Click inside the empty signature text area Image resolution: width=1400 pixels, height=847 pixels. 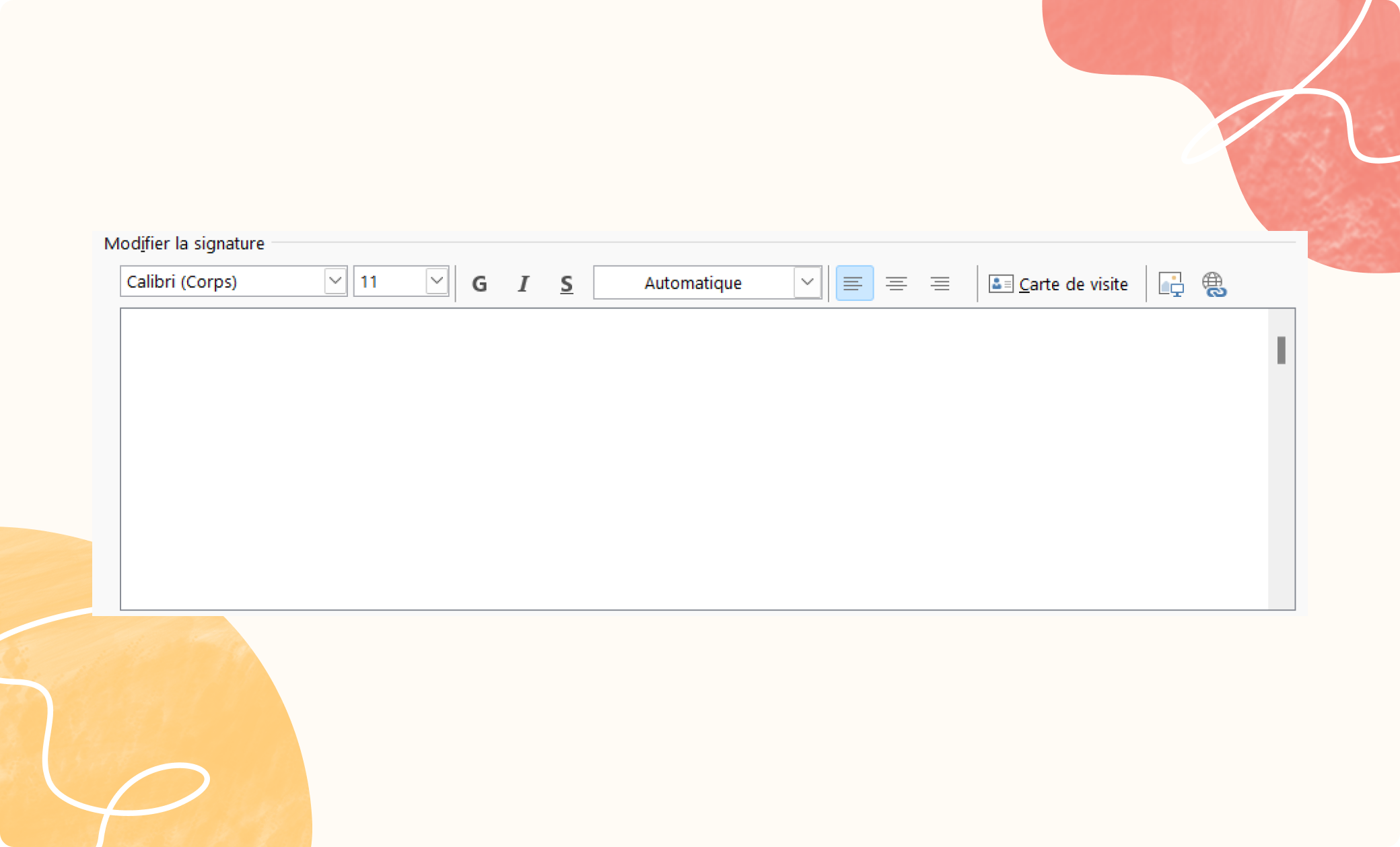(693, 458)
